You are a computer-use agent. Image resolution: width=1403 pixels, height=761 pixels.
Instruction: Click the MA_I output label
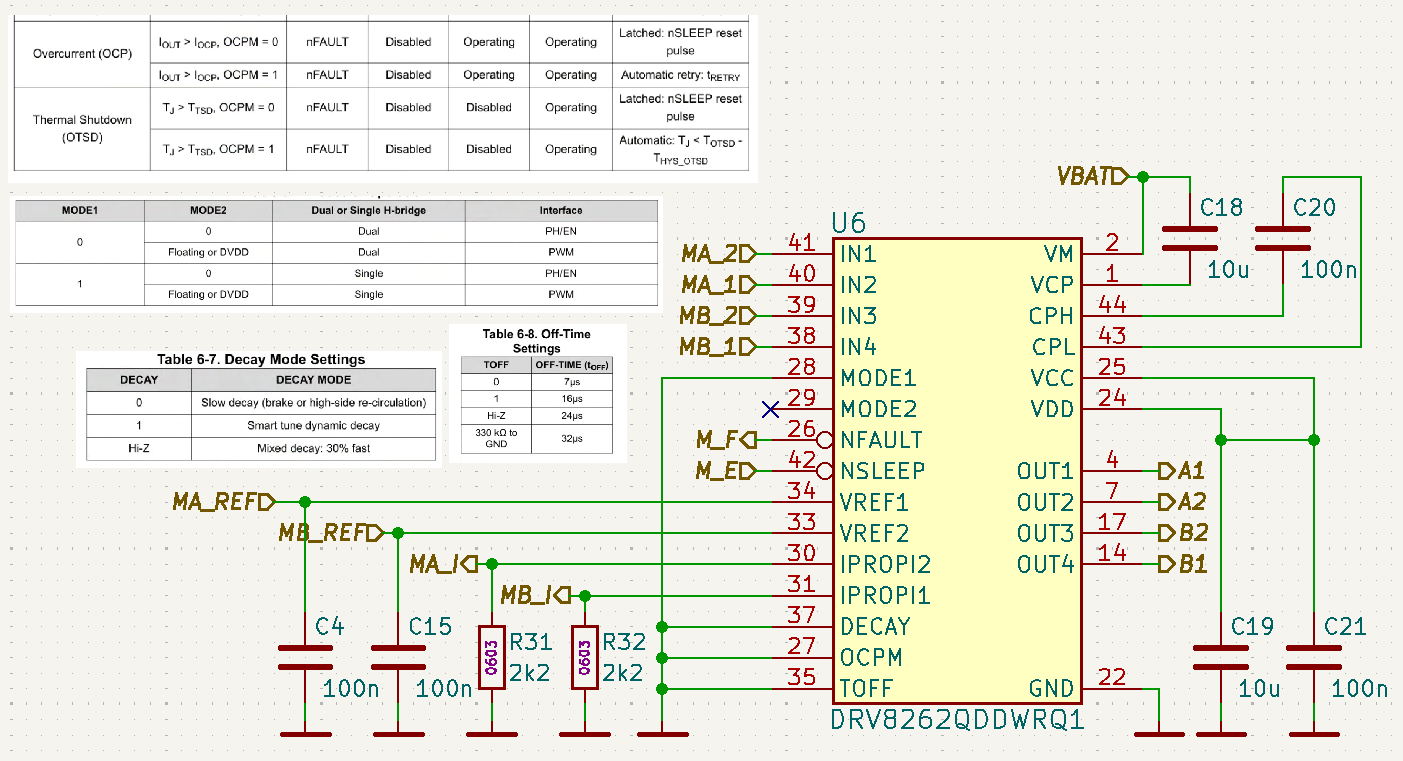(443, 564)
